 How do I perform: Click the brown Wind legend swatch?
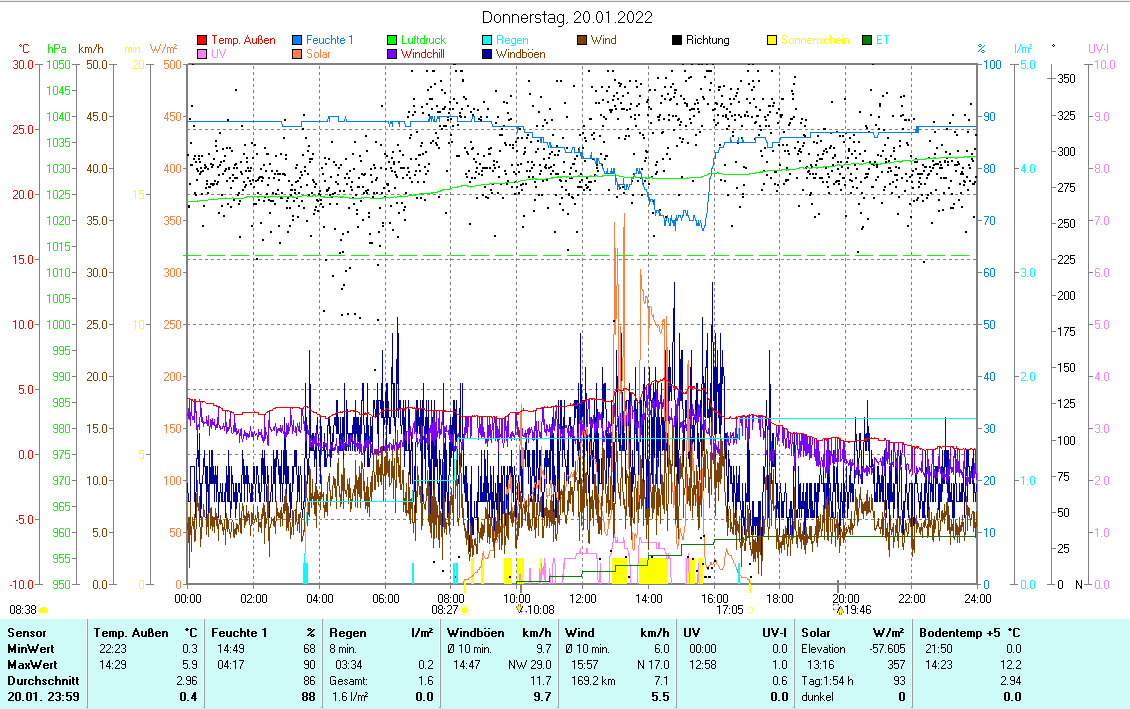tap(582, 41)
